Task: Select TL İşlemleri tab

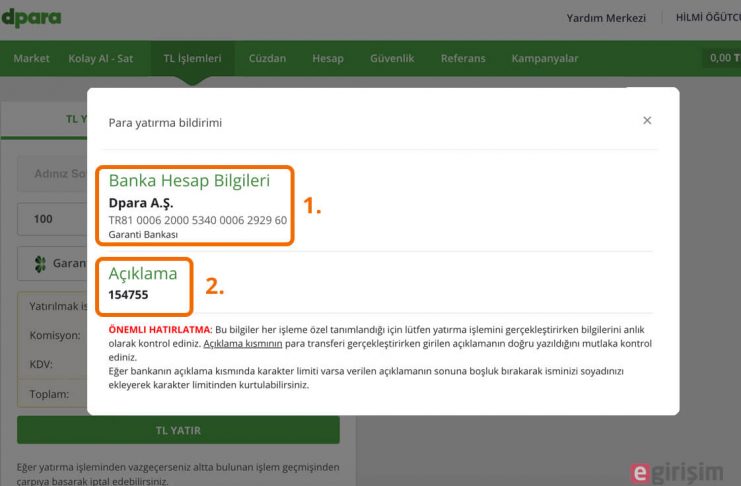Action: (192, 59)
